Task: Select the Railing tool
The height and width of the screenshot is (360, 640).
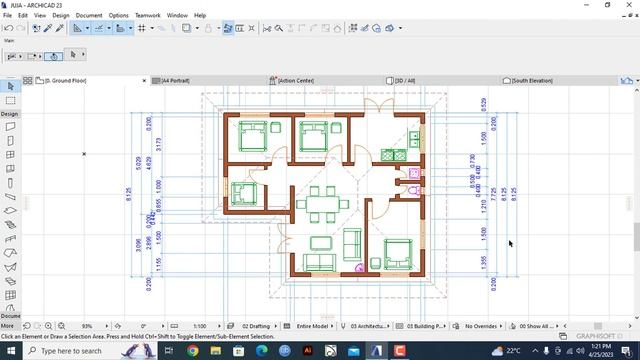Action: [x=11, y=239]
